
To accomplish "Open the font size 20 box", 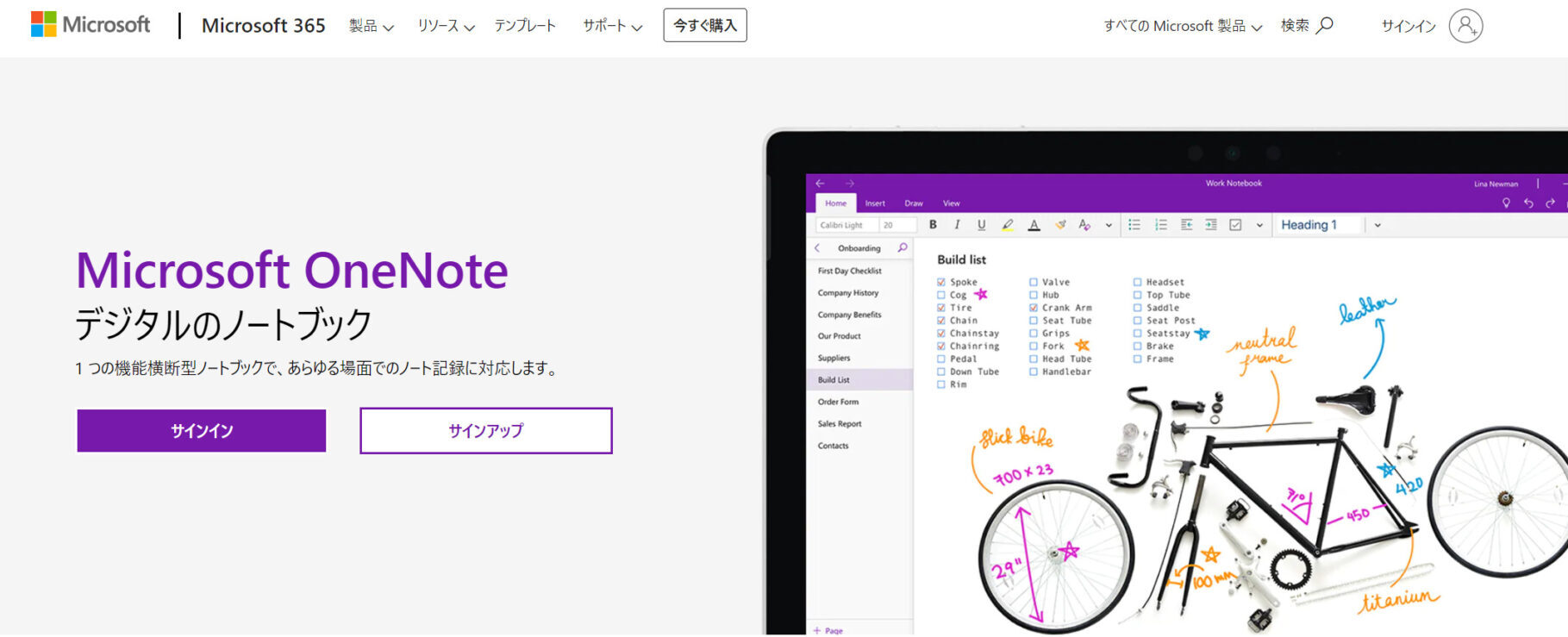I will tap(897, 225).
